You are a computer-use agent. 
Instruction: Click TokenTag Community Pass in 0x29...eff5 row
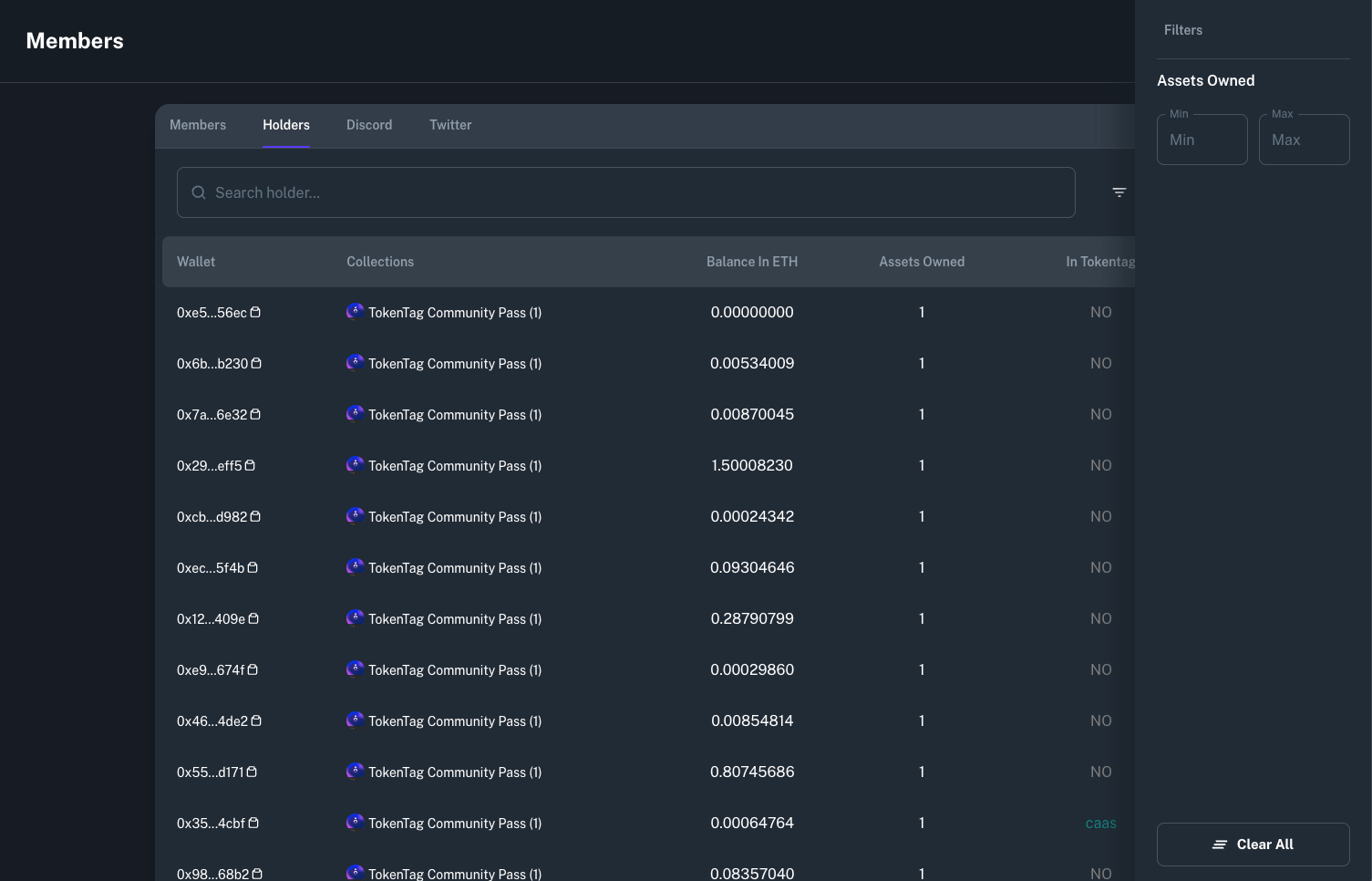pyautogui.click(x=455, y=466)
